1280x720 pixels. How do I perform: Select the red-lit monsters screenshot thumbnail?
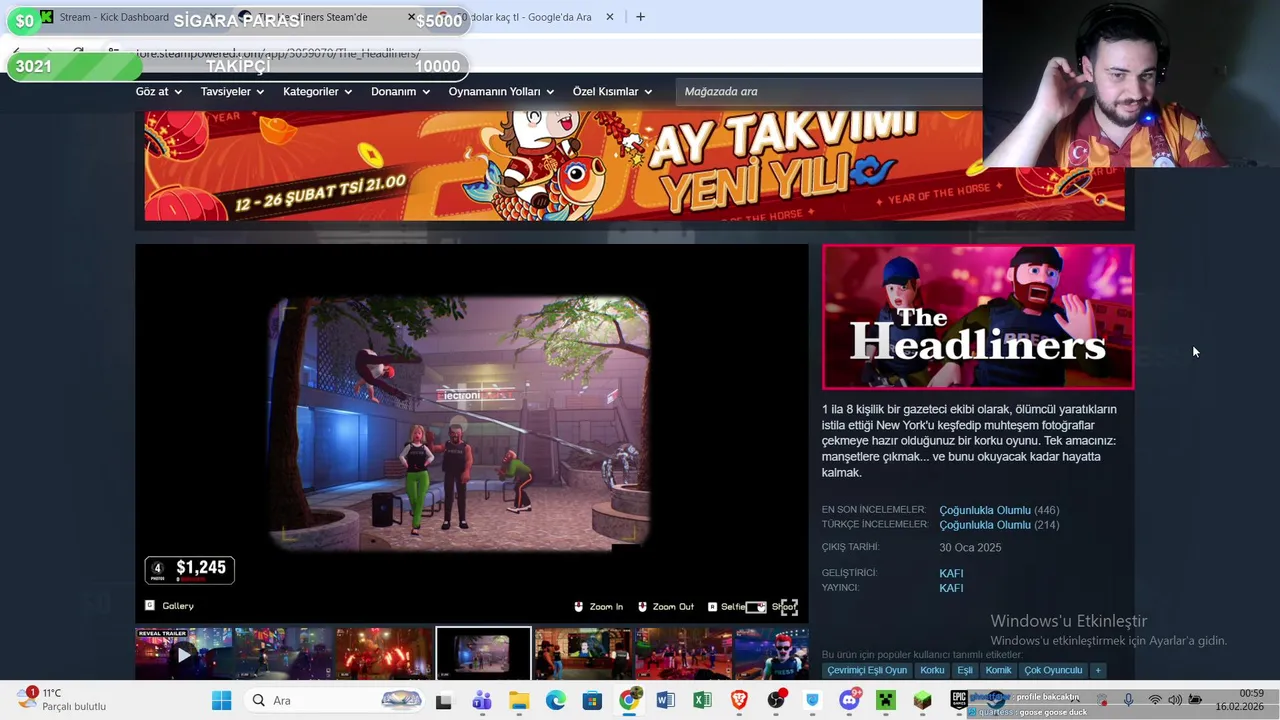(384, 654)
